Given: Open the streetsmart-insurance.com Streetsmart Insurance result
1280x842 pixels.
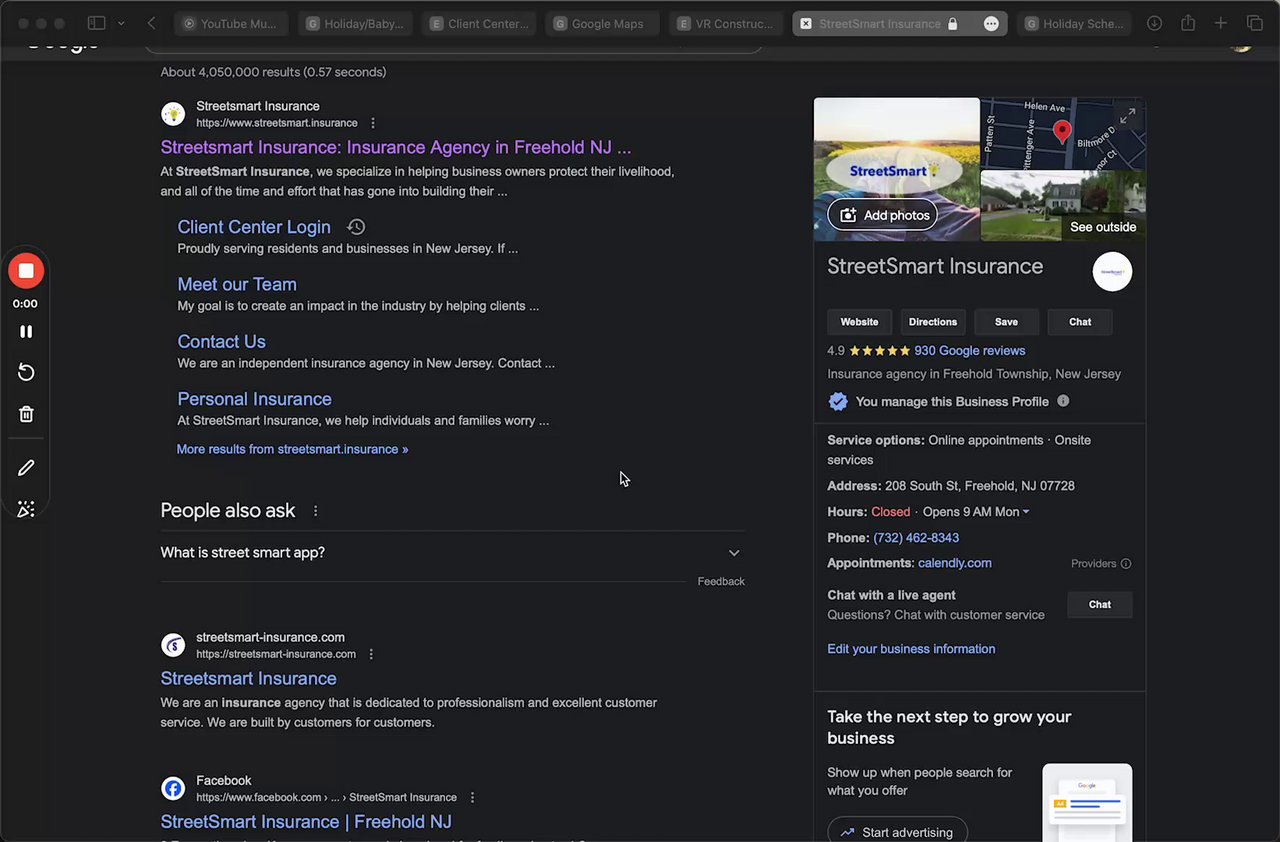Looking at the screenshot, I should pos(248,678).
